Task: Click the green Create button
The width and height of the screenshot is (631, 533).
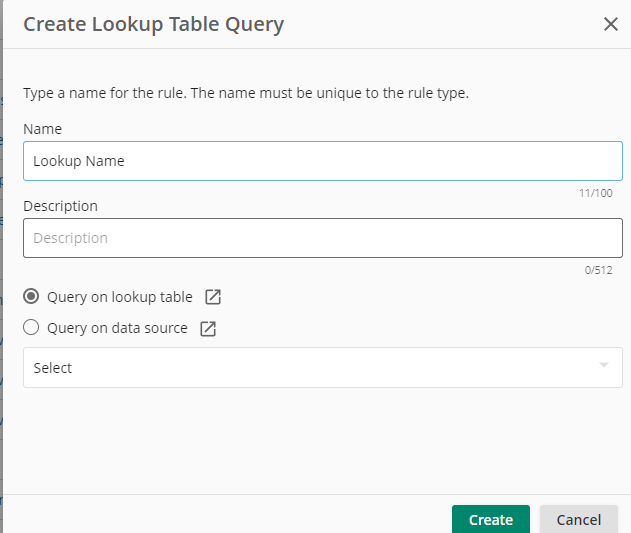Action: (491, 519)
